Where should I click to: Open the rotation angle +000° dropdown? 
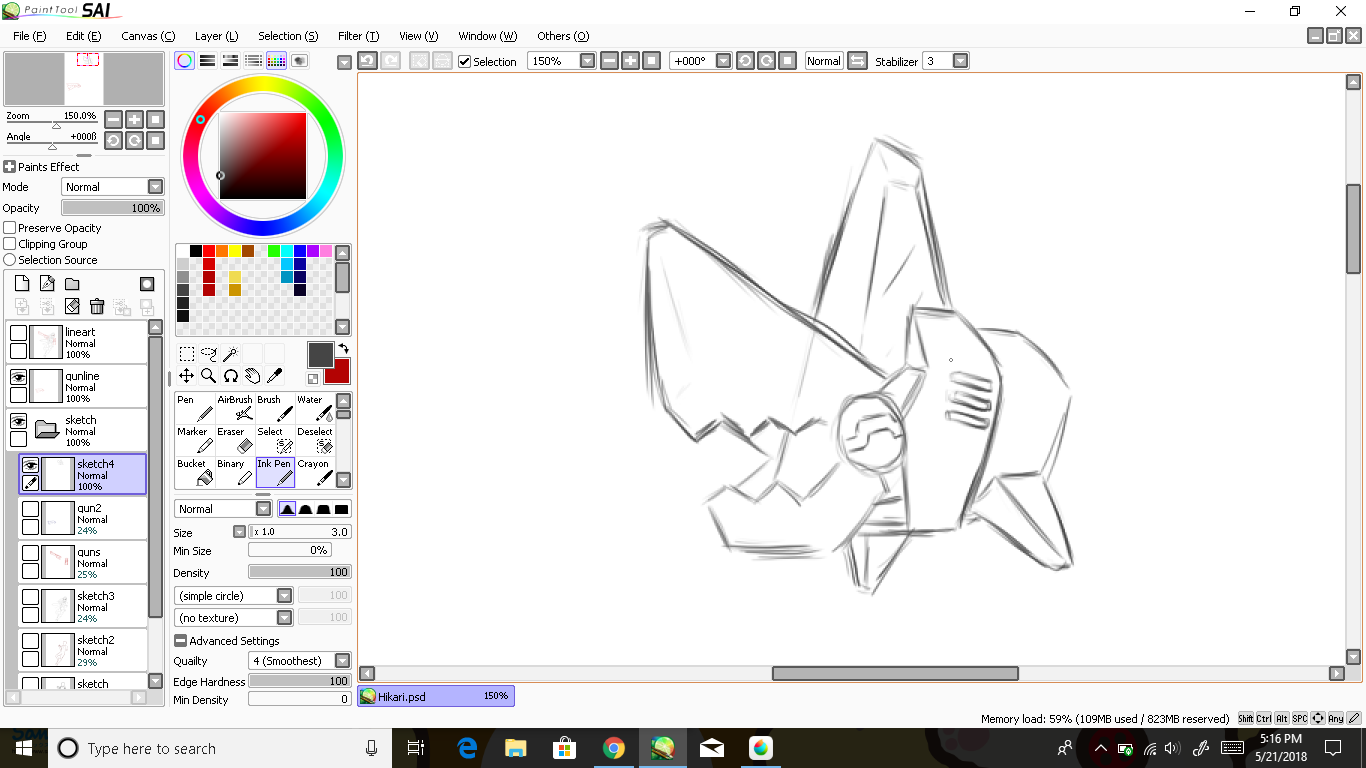click(x=723, y=61)
